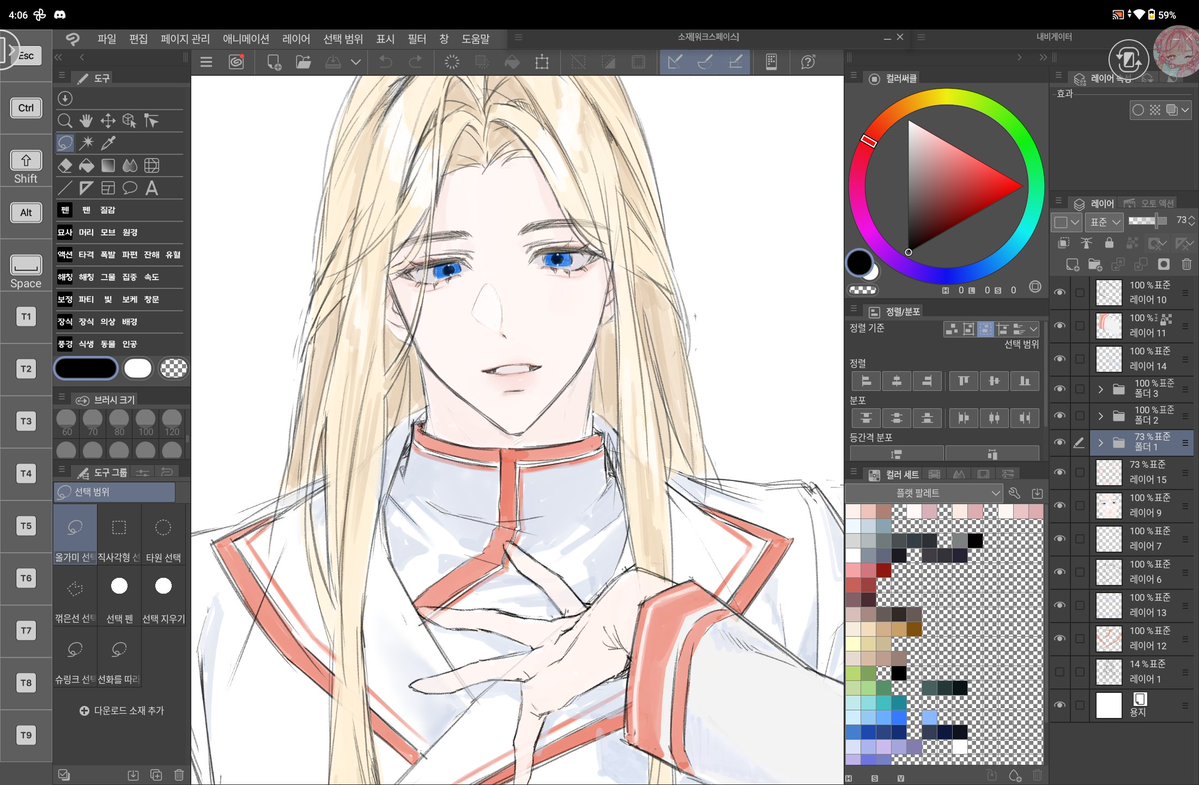1199x785 pixels.
Task: Tap the Ctrl modifier key
Action: pyautogui.click(x=26, y=108)
